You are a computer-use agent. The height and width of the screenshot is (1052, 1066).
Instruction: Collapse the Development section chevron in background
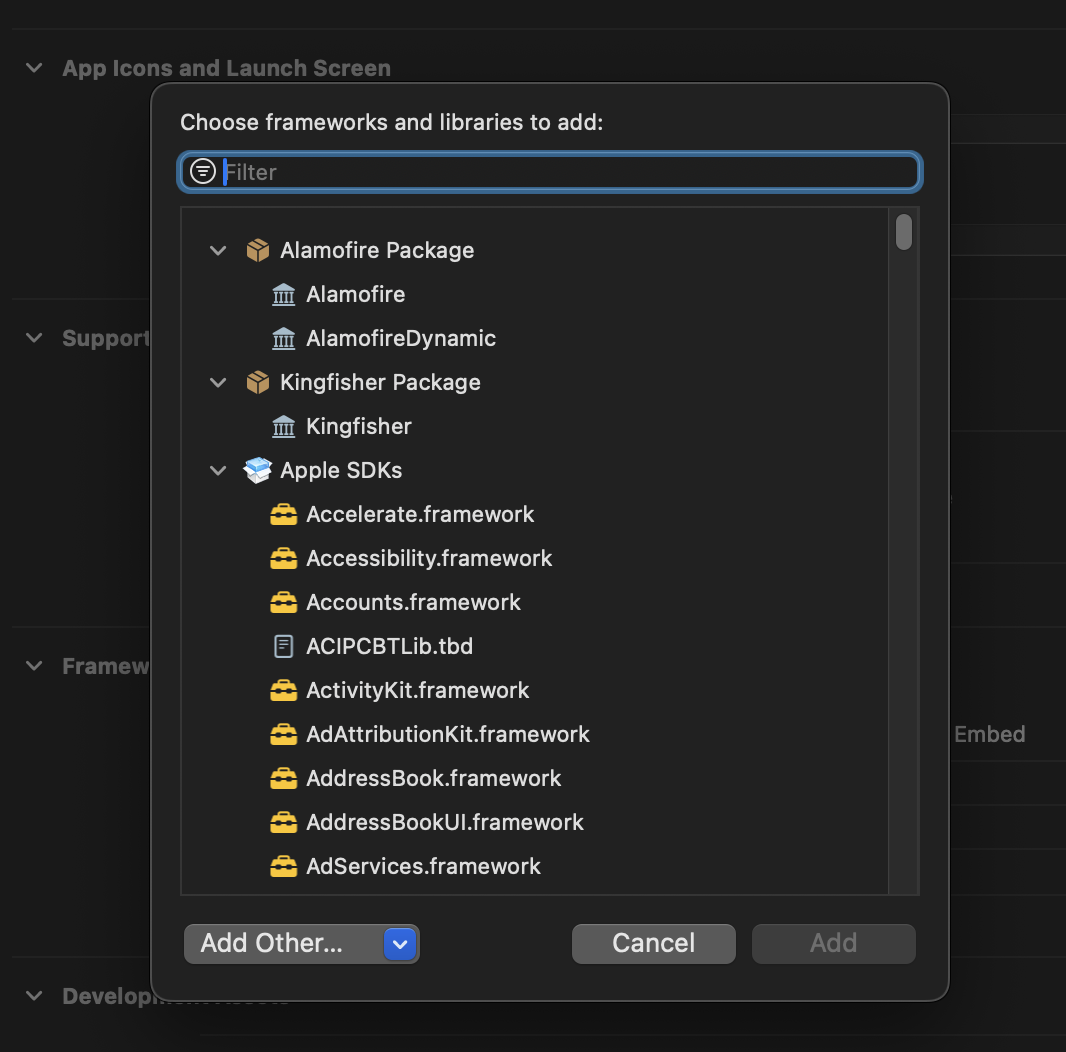coord(34,996)
